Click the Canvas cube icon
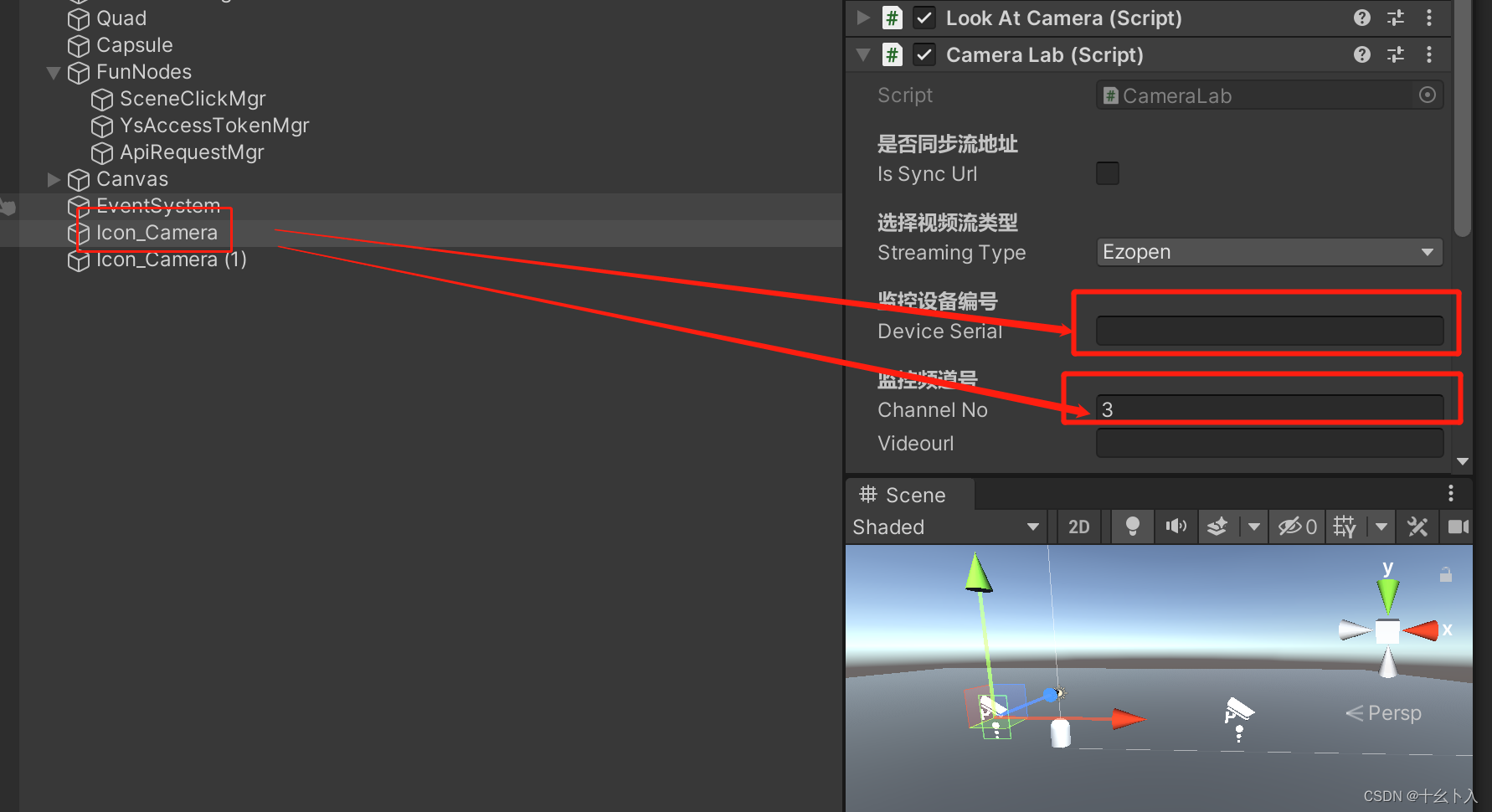 pos(79,180)
